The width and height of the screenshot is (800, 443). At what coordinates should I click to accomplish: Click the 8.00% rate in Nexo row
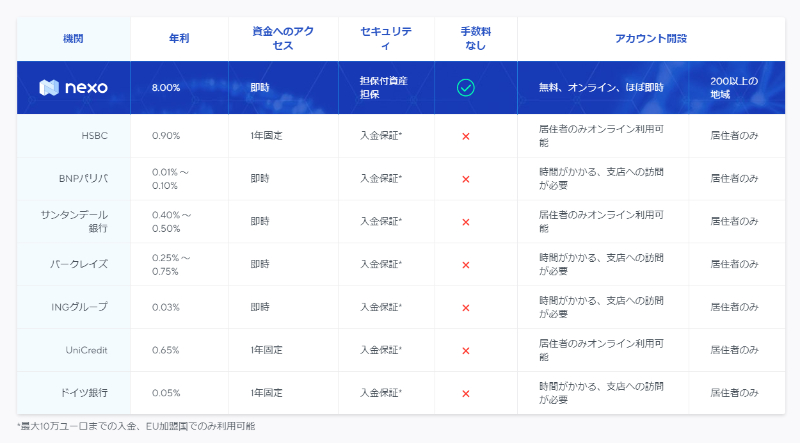coord(166,88)
